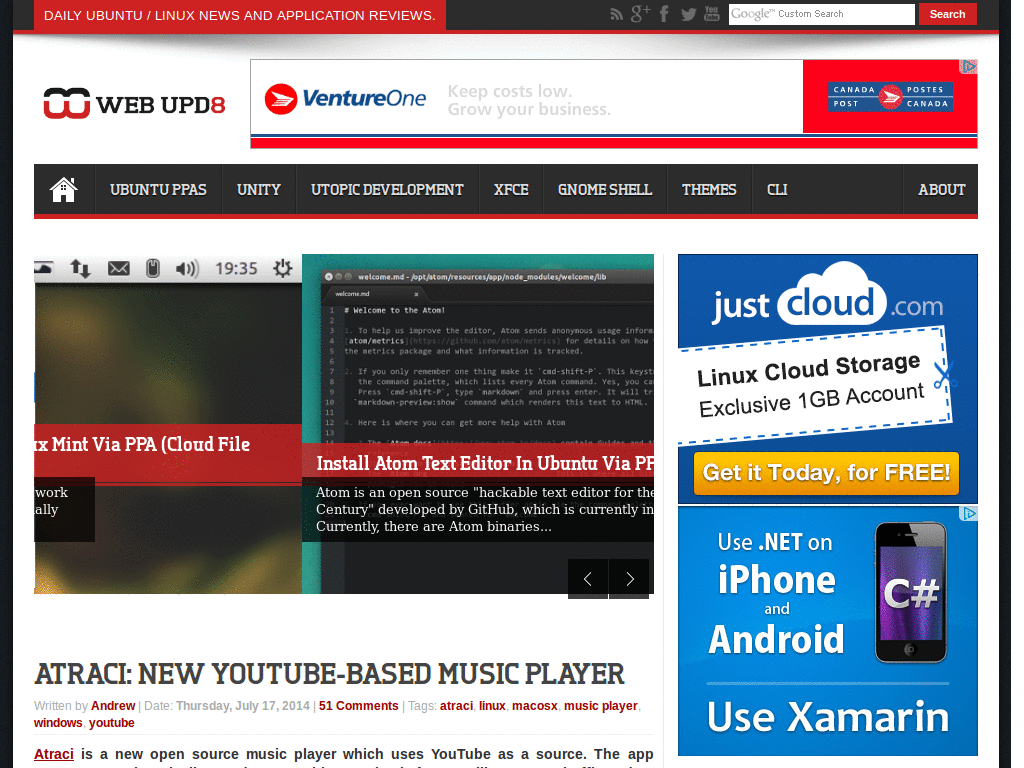Open the Install Atom Text Editor slide title
The width and height of the screenshot is (1024, 768).
click(485, 463)
